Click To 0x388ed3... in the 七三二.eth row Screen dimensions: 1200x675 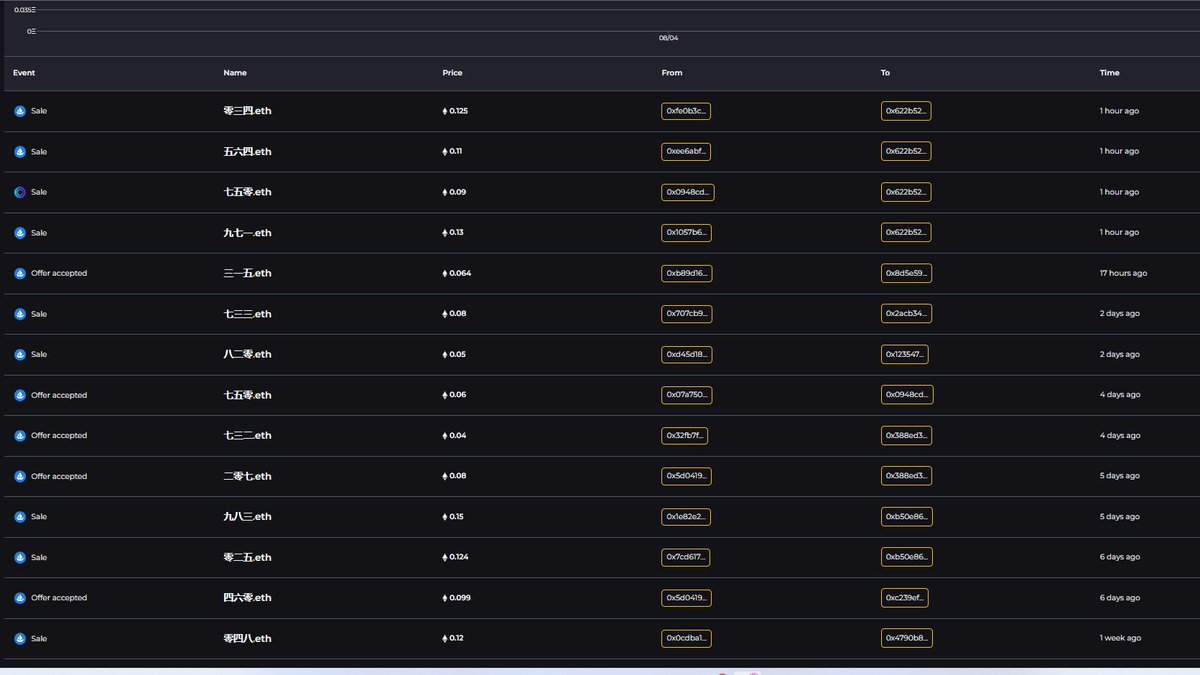(906, 436)
